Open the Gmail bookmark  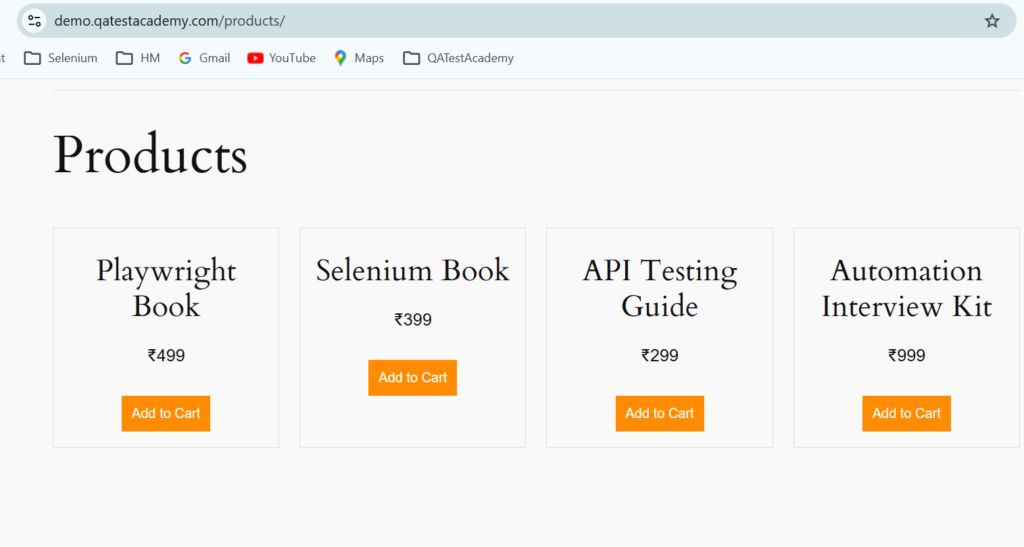click(204, 58)
